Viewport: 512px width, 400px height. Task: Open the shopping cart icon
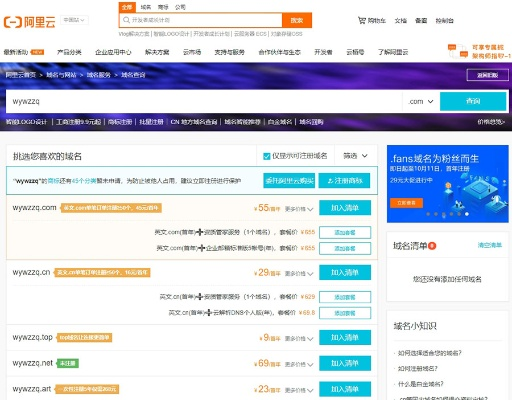click(362, 20)
